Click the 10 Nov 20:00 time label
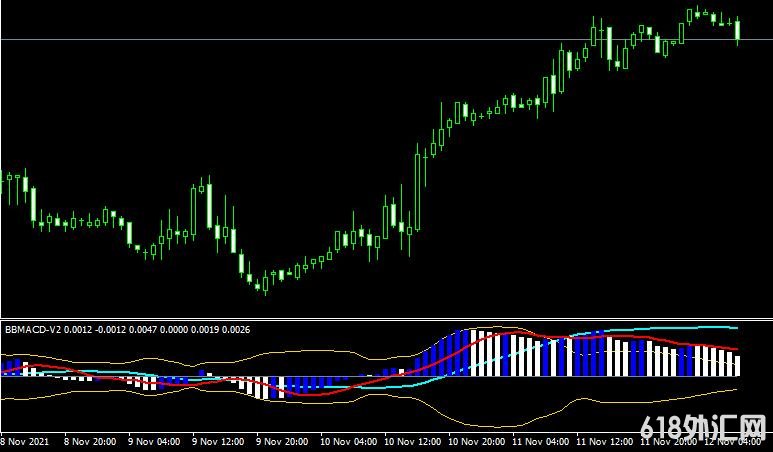The height and width of the screenshot is (452, 773). pos(477,441)
